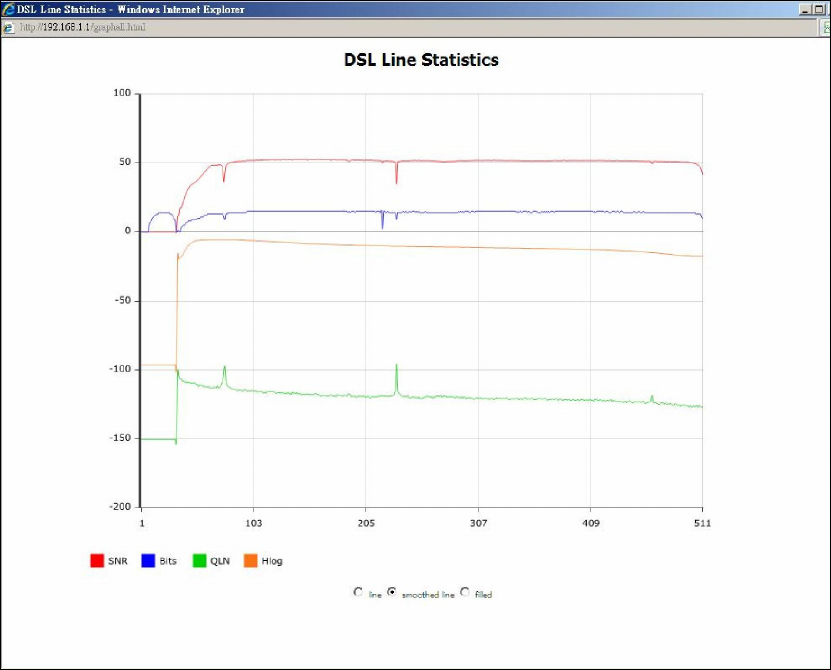Click the y-axis label 0
This screenshot has height=670, width=831.
tap(128, 231)
